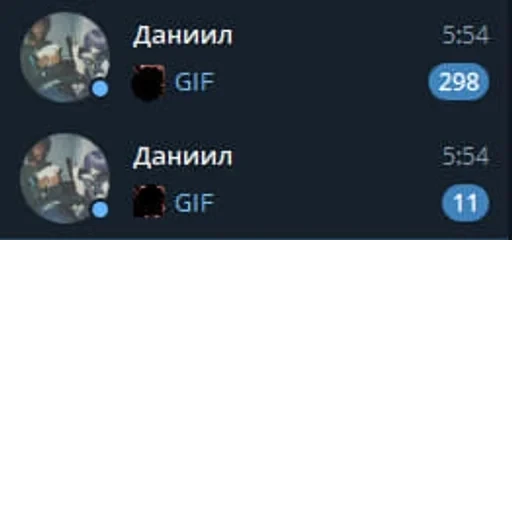This screenshot has width=512, height=512.
Task: Click empty space between GIF and 11 badge
Action: click(327, 203)
